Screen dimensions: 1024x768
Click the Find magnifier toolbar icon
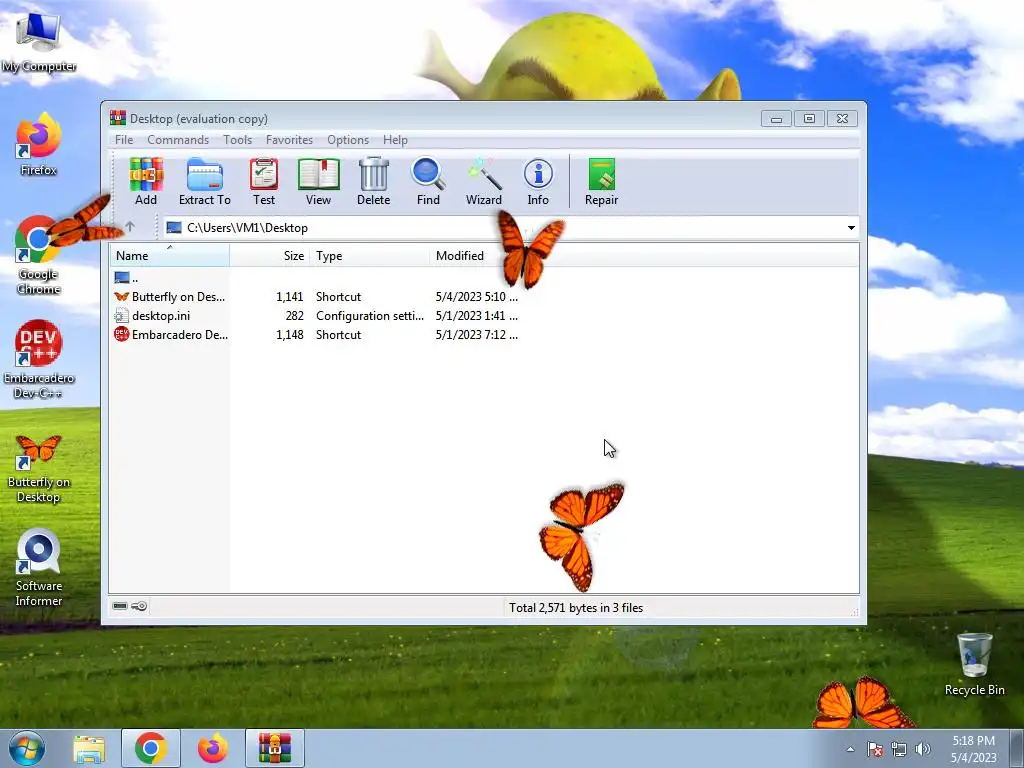(x=428, y=182)
